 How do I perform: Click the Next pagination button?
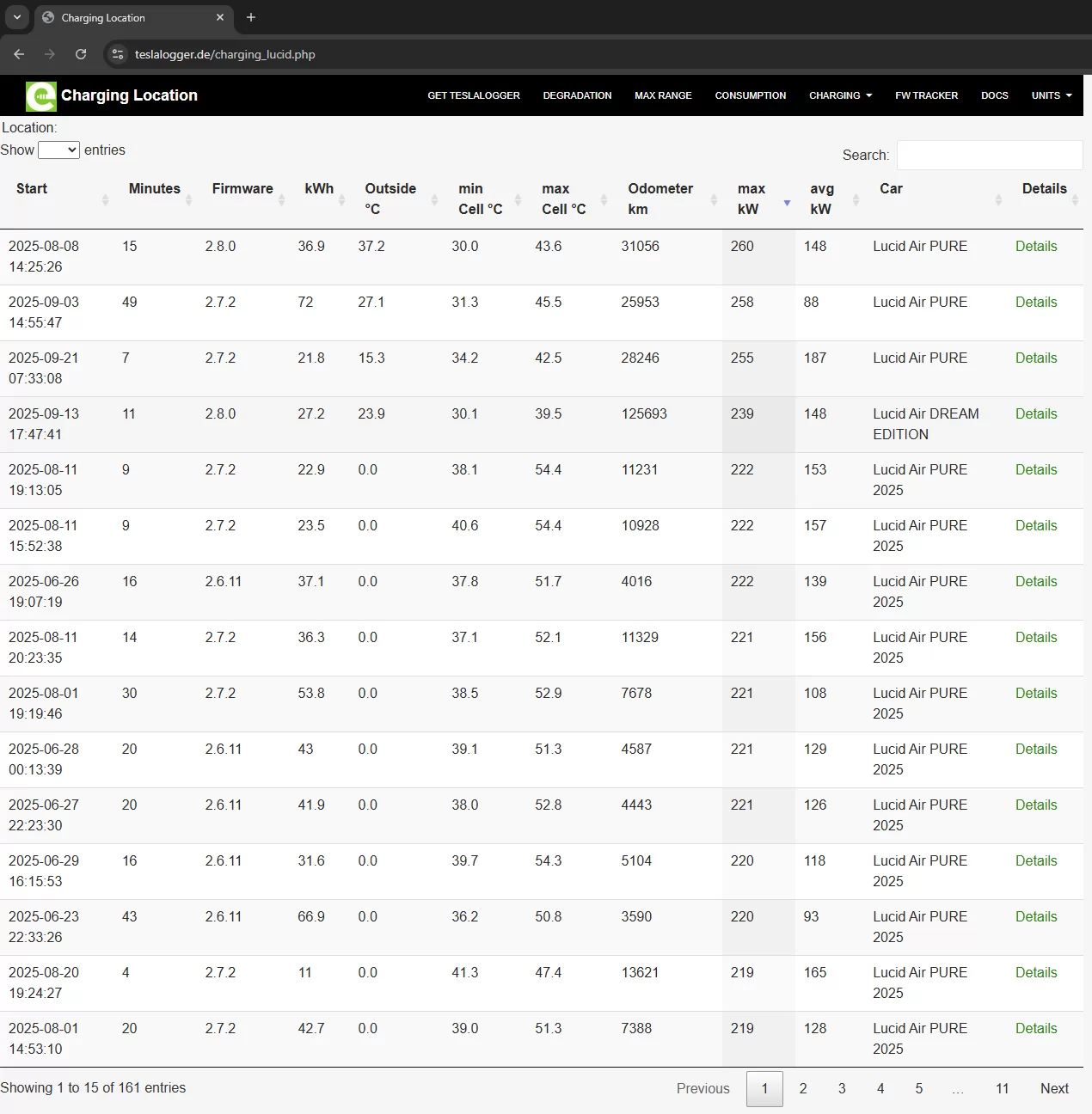pyautogui.click(x=1054, y=1088)
